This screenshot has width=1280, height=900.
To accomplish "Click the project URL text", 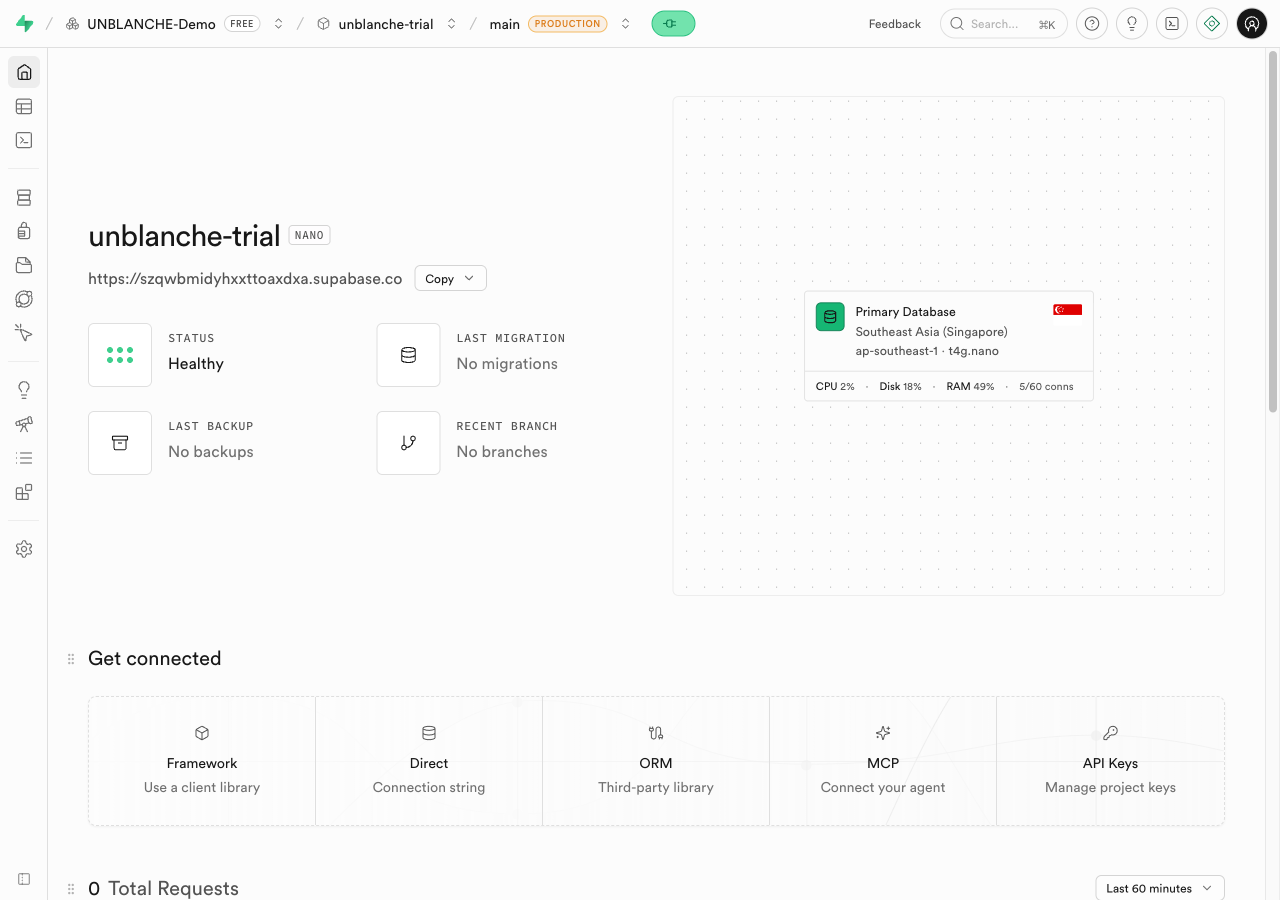I will tap(245, 279).
